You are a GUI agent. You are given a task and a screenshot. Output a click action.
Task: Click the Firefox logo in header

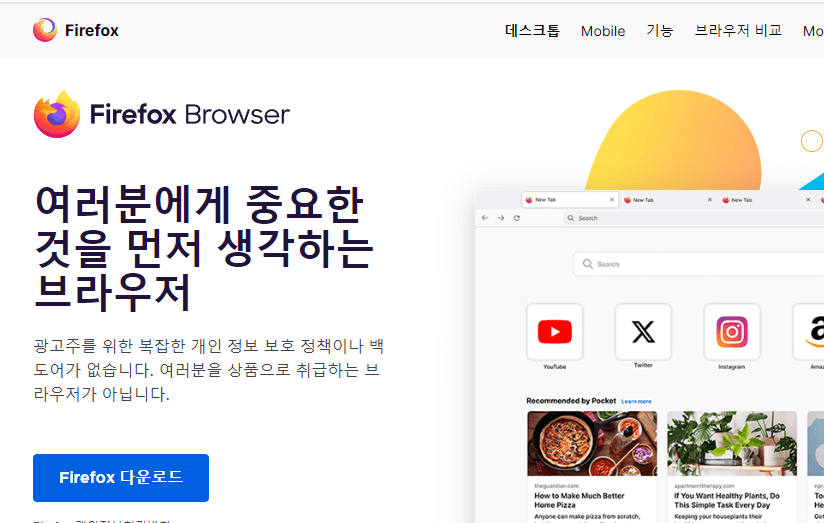point(76,30)
